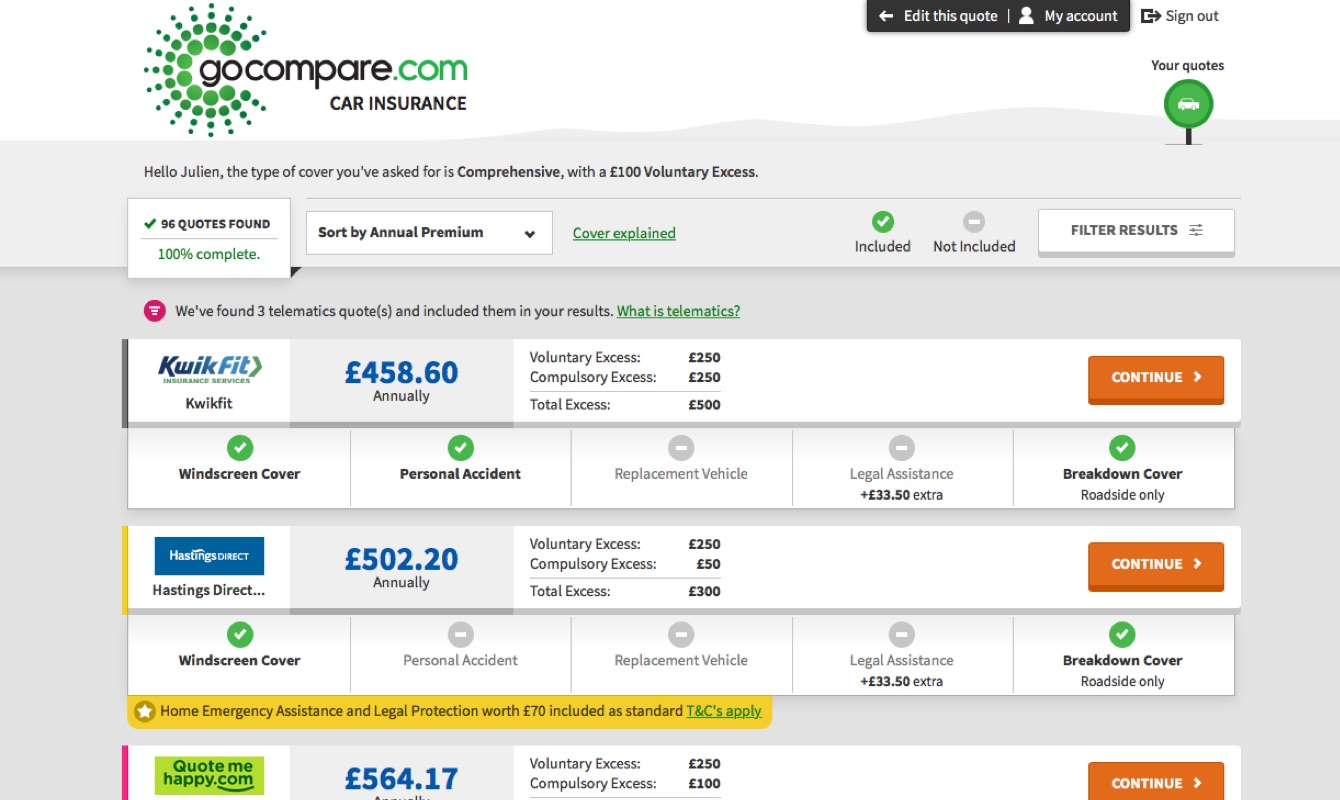Click Kwikfit Legal Assistance not-included icon
1340x800 pixels.
(902, 447)
